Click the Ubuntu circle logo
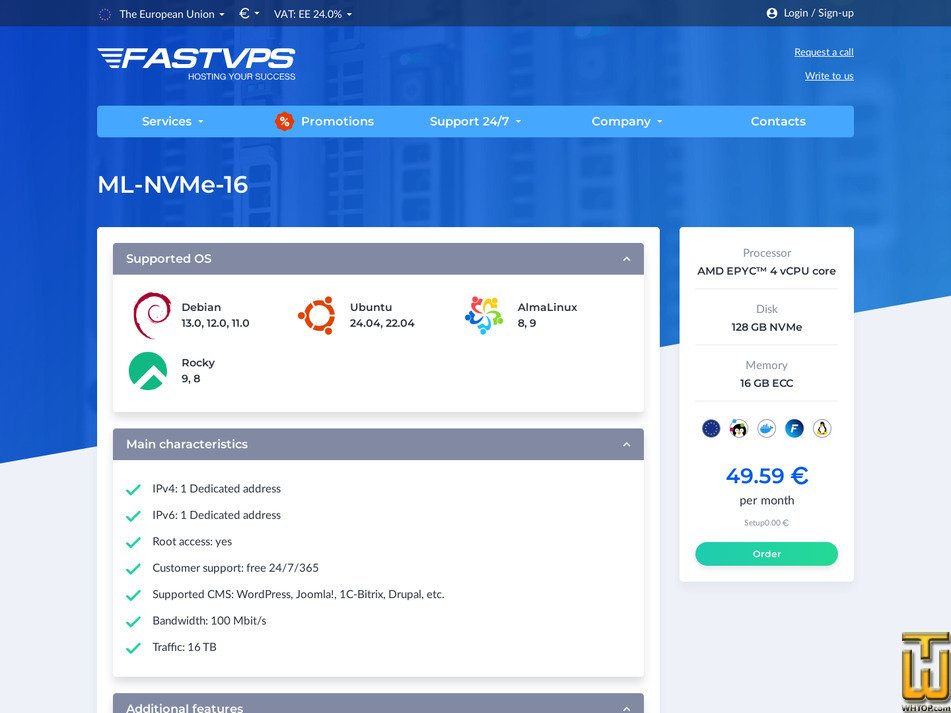 [x=317, y=315]
